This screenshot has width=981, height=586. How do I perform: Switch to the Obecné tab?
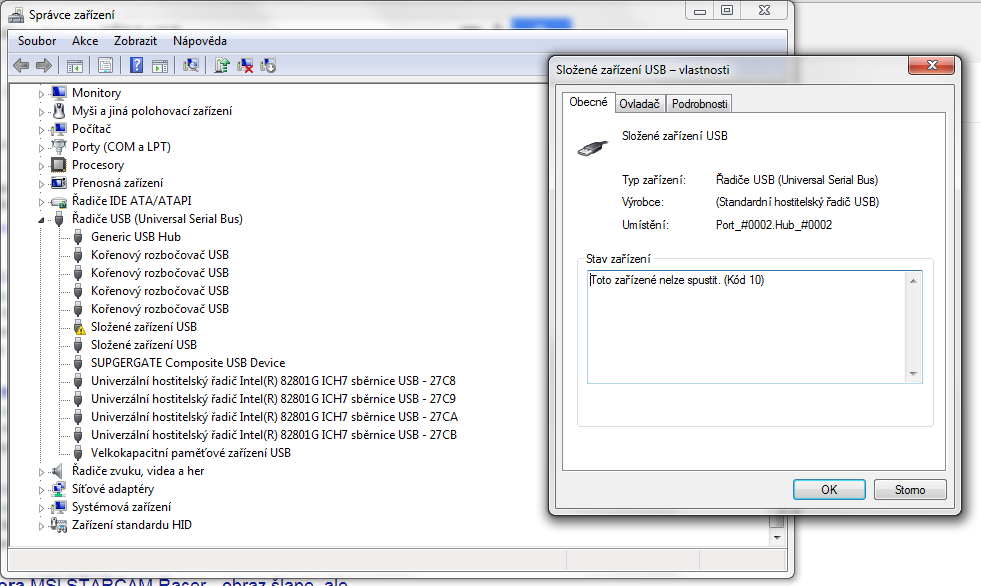588,102
